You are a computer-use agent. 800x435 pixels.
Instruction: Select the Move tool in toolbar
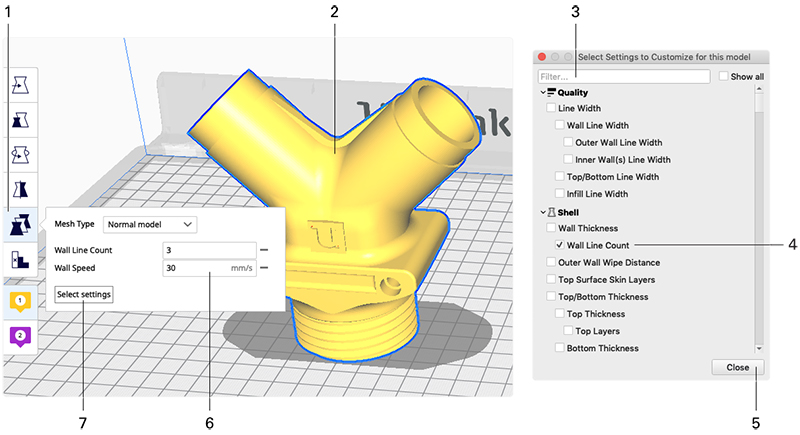click(20, 87)
